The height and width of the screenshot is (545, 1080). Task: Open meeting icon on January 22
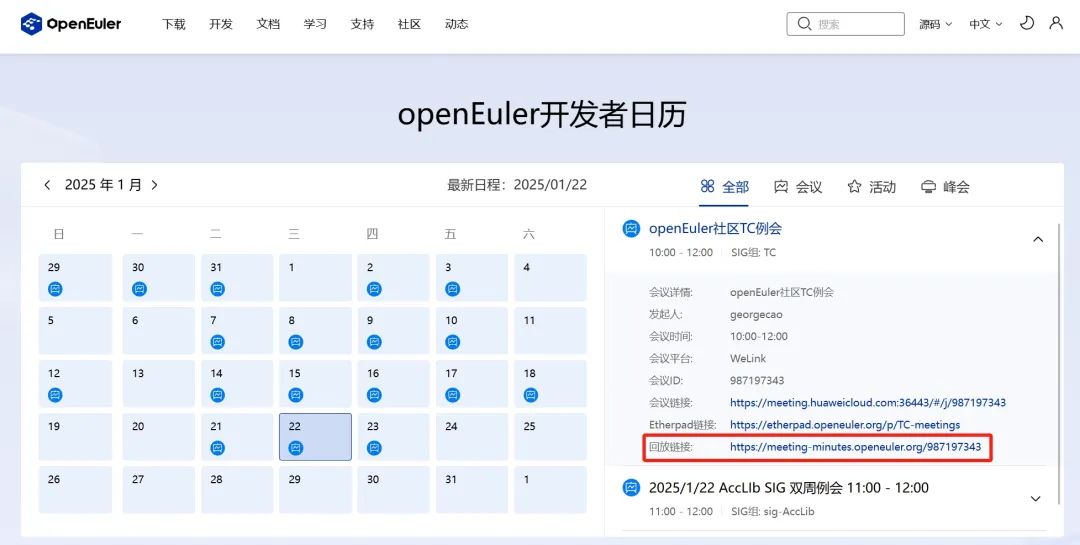pyautogui.click(x=295, y=448)
